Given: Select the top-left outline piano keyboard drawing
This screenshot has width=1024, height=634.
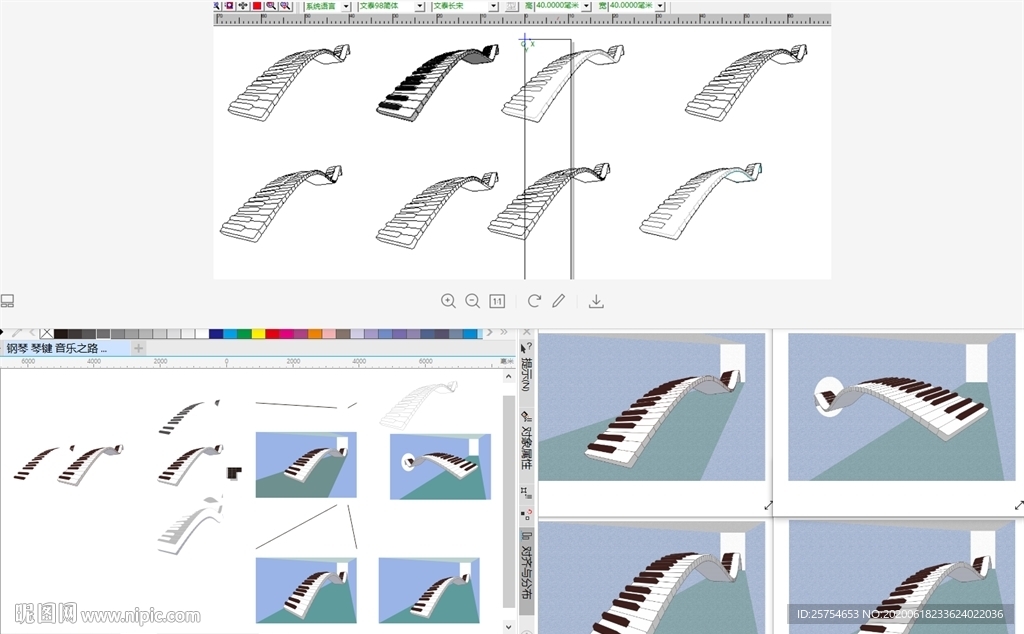Looking at the screenshot, I should (x=289, y=82).
